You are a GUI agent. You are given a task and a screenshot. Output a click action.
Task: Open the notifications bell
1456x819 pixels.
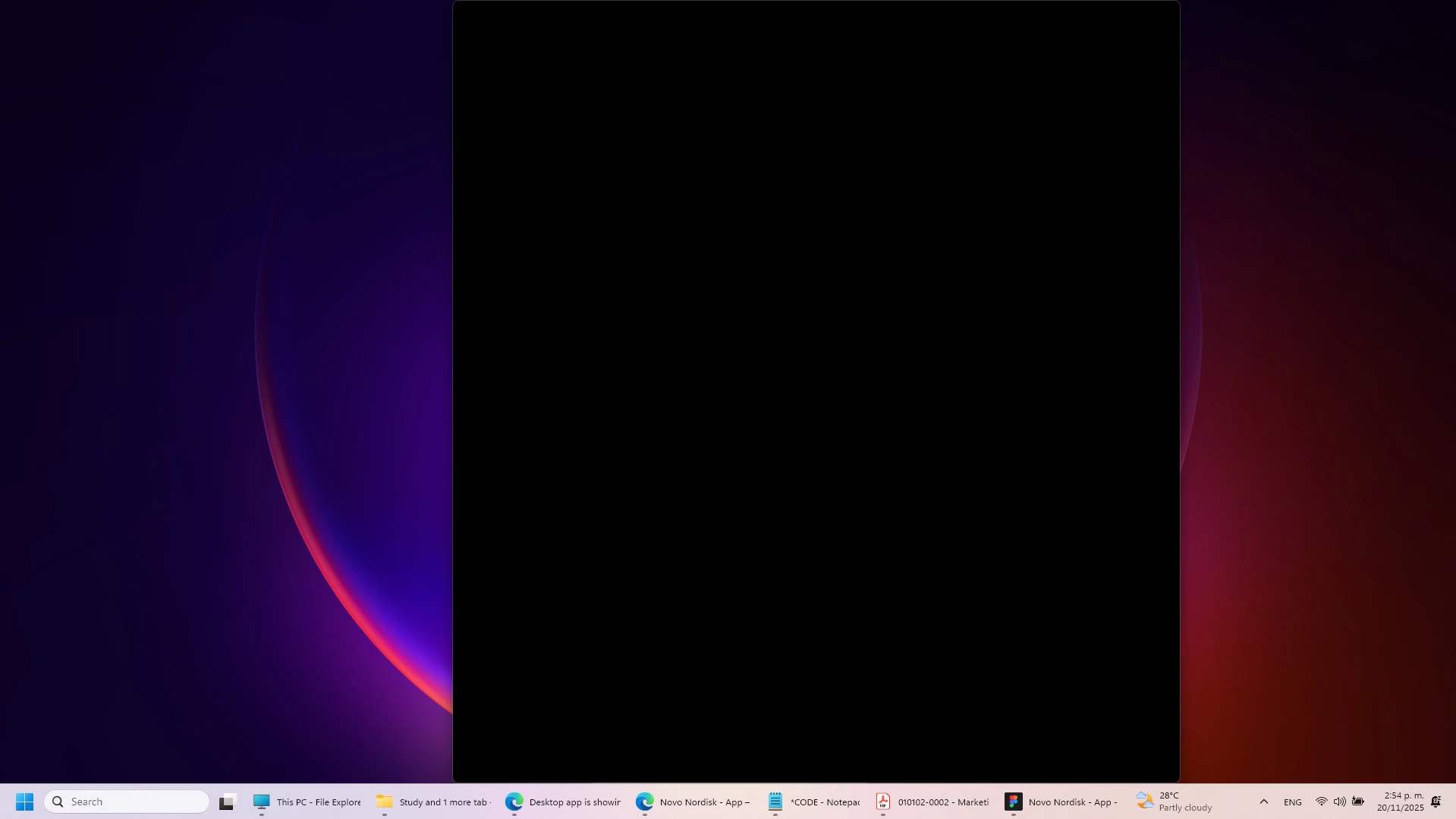click(x=1436, y=802)
